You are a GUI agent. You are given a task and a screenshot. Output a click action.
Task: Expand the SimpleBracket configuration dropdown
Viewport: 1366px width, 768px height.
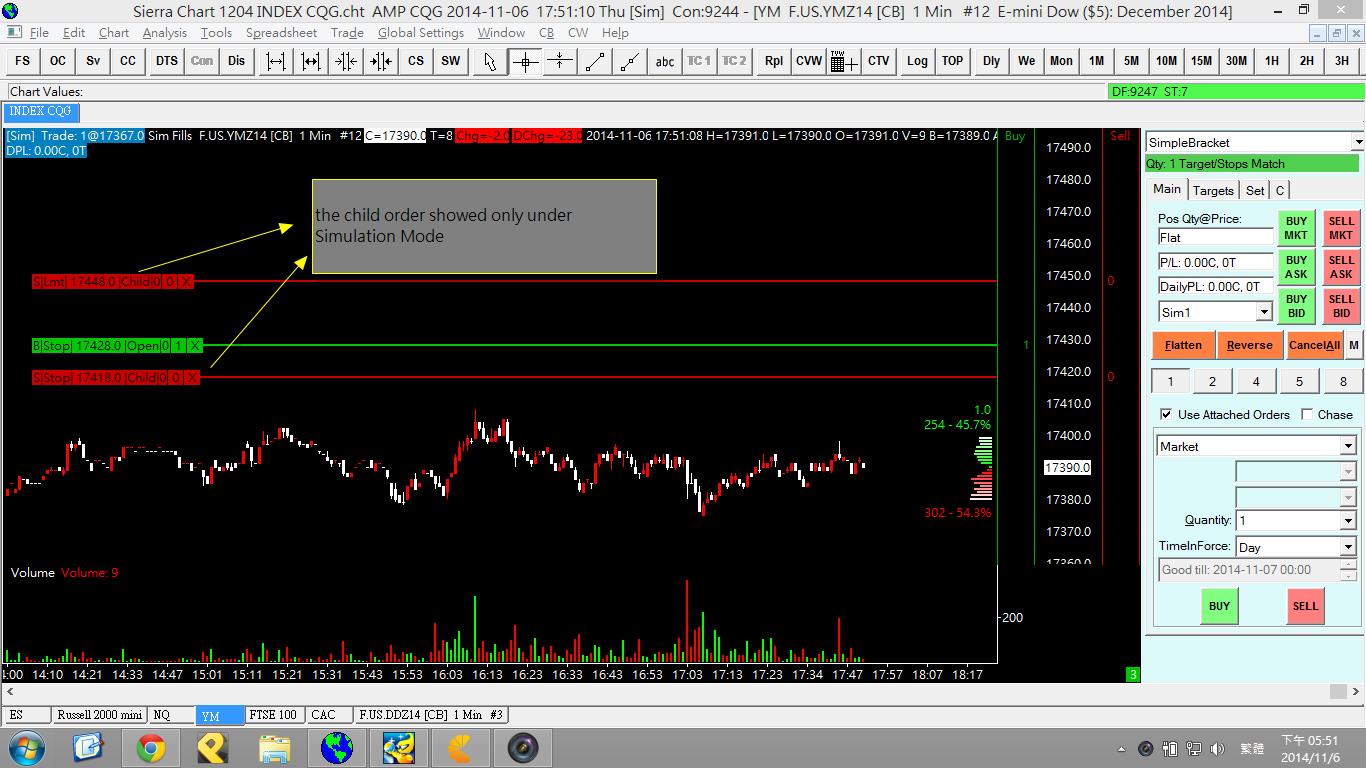point(1356,143)
